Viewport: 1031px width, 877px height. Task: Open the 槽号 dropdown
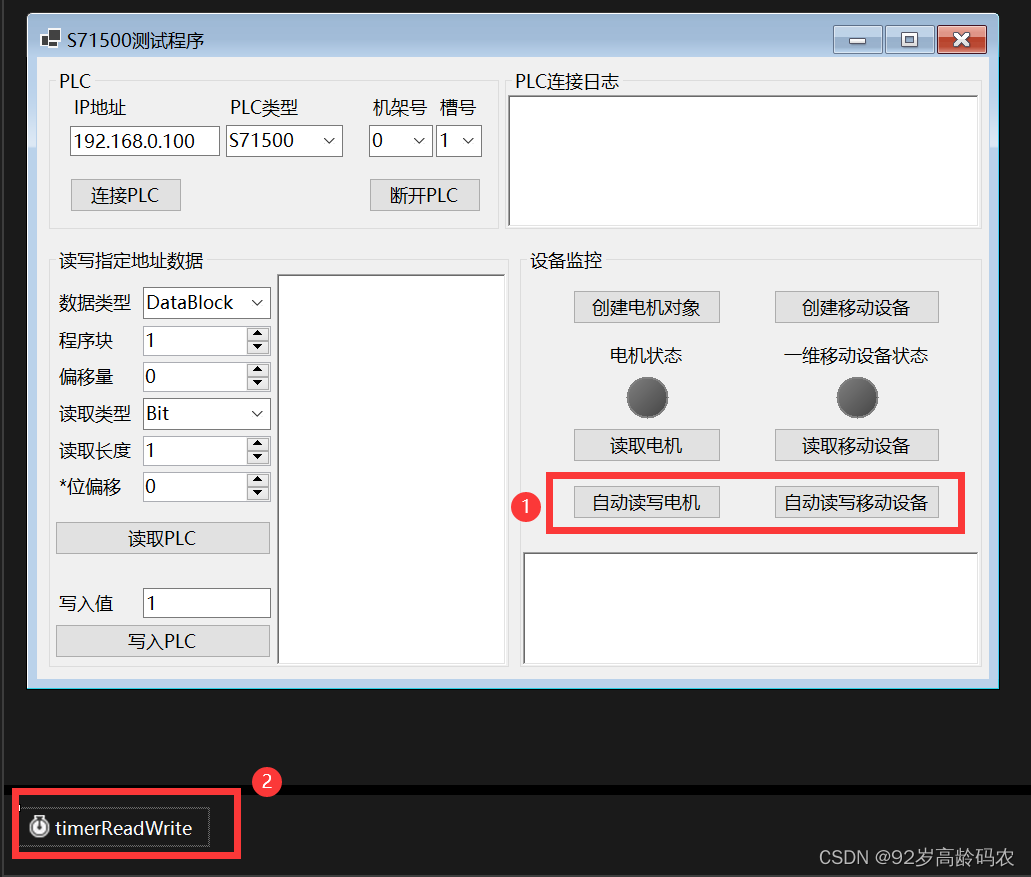point(459,141)
